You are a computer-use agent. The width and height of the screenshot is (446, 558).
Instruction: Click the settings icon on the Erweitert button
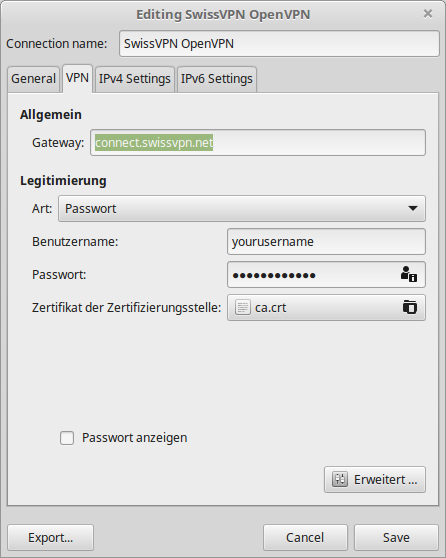tap(340, 479)
